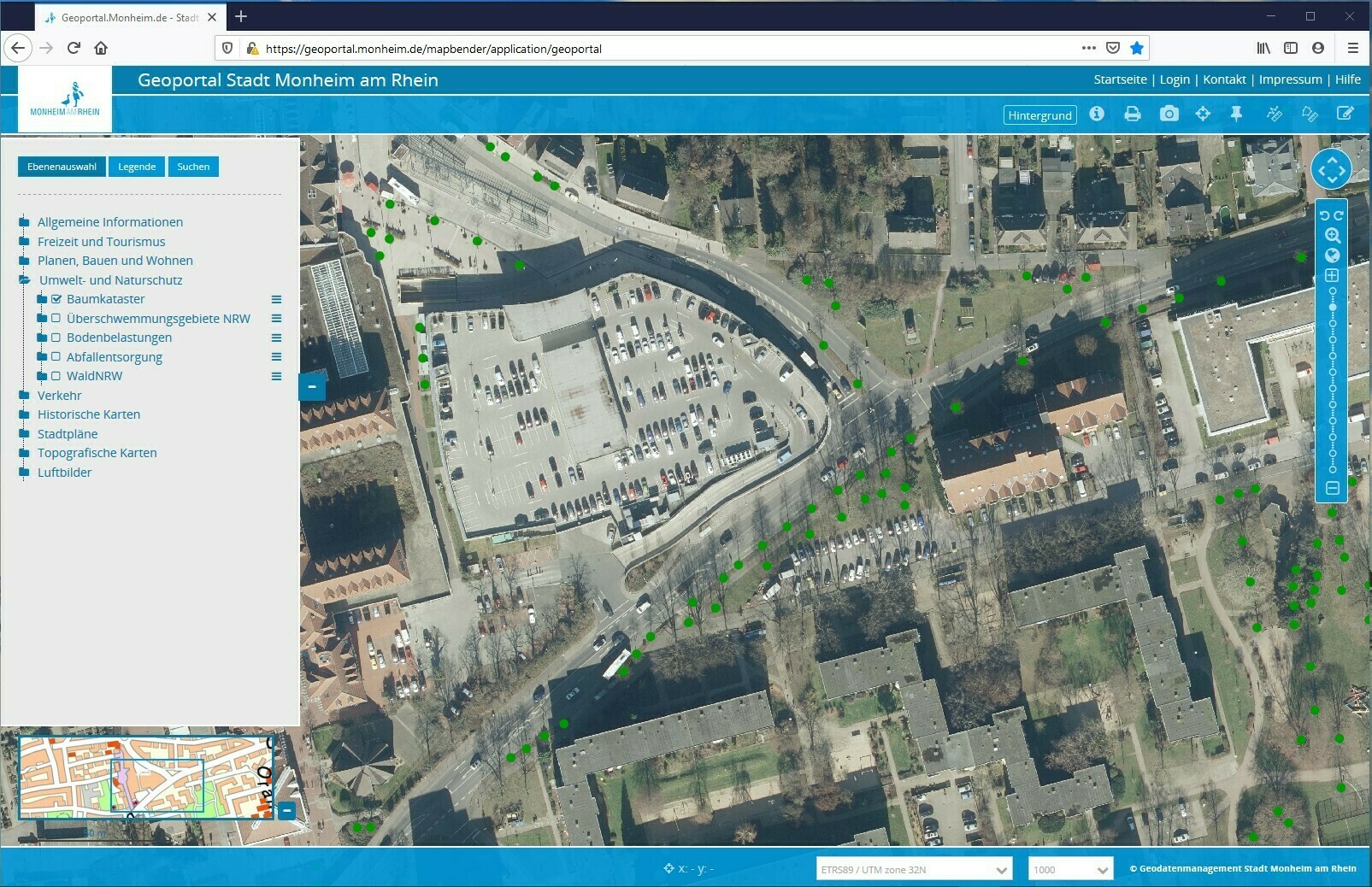Click the Hintergrund button
Viewport: 1372px width, 887px height.
pyautogui.click(x=1039, y=115)
